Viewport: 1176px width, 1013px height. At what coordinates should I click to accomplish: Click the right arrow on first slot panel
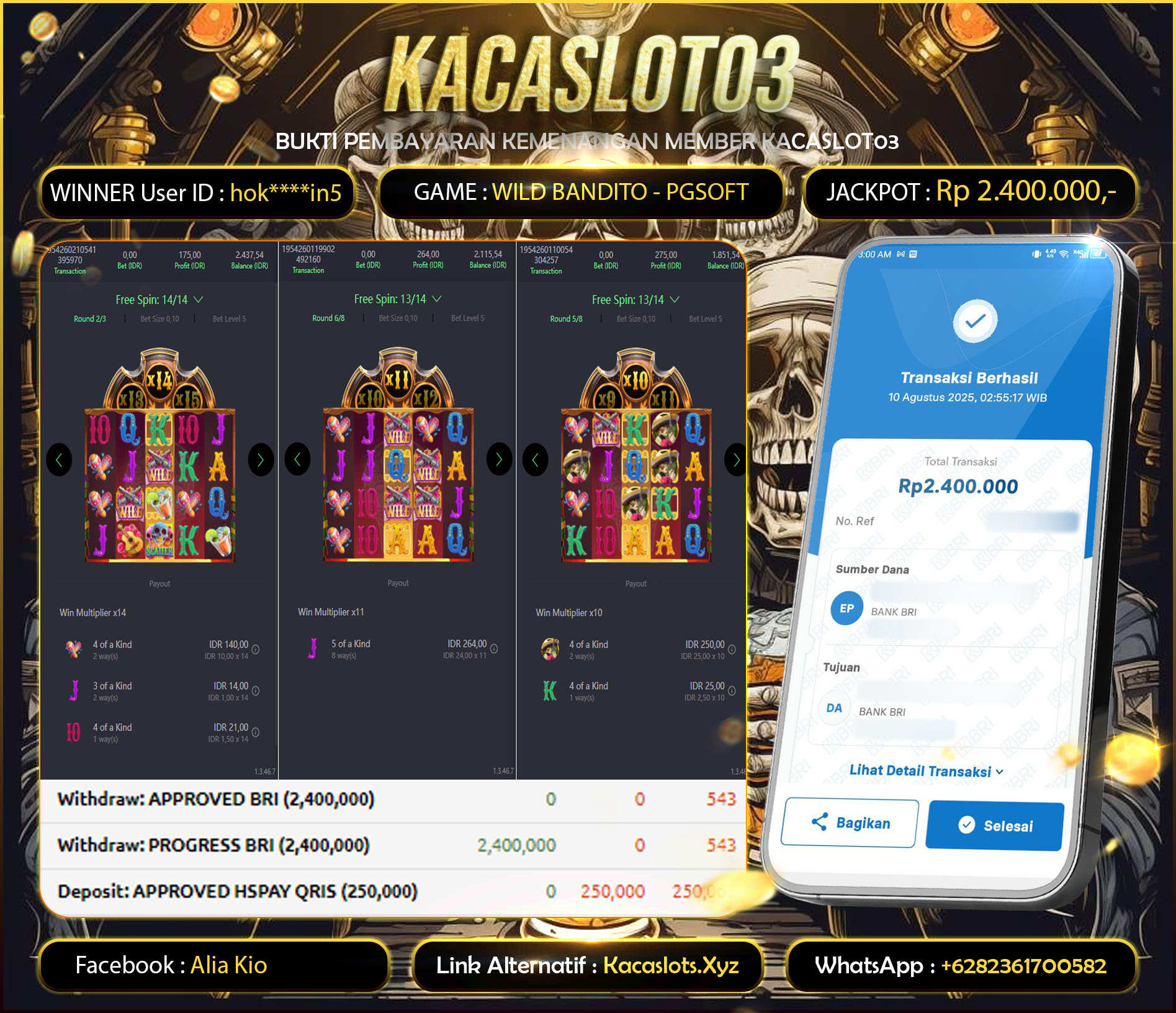[x=261, y=460]
